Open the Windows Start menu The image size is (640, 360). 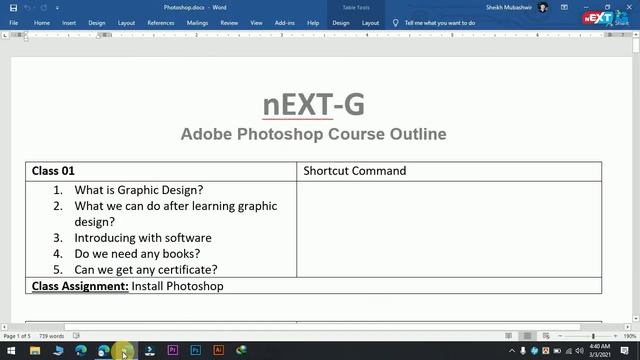pyautogui.click(x=11, y=351)
